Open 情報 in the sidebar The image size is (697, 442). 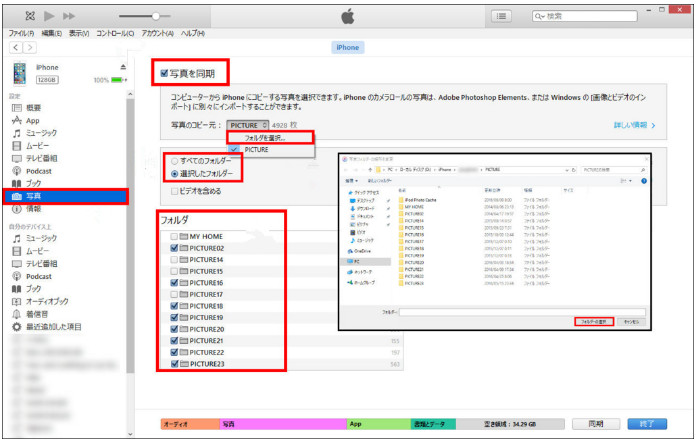[33, 209]
